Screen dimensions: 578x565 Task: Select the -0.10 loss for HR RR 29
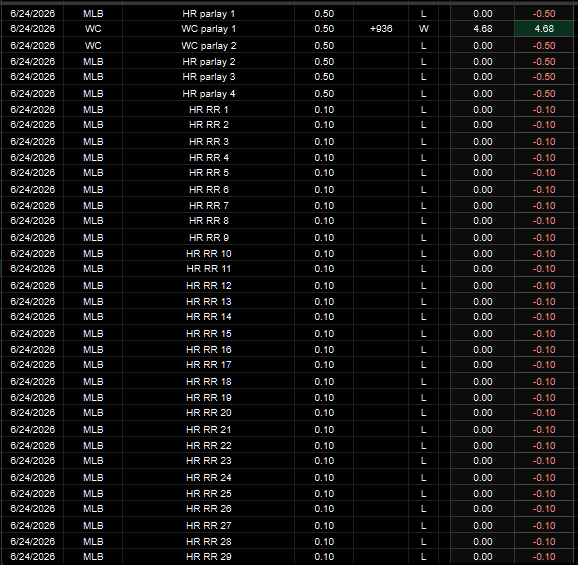pyautogui.click(x=544, y=557)
